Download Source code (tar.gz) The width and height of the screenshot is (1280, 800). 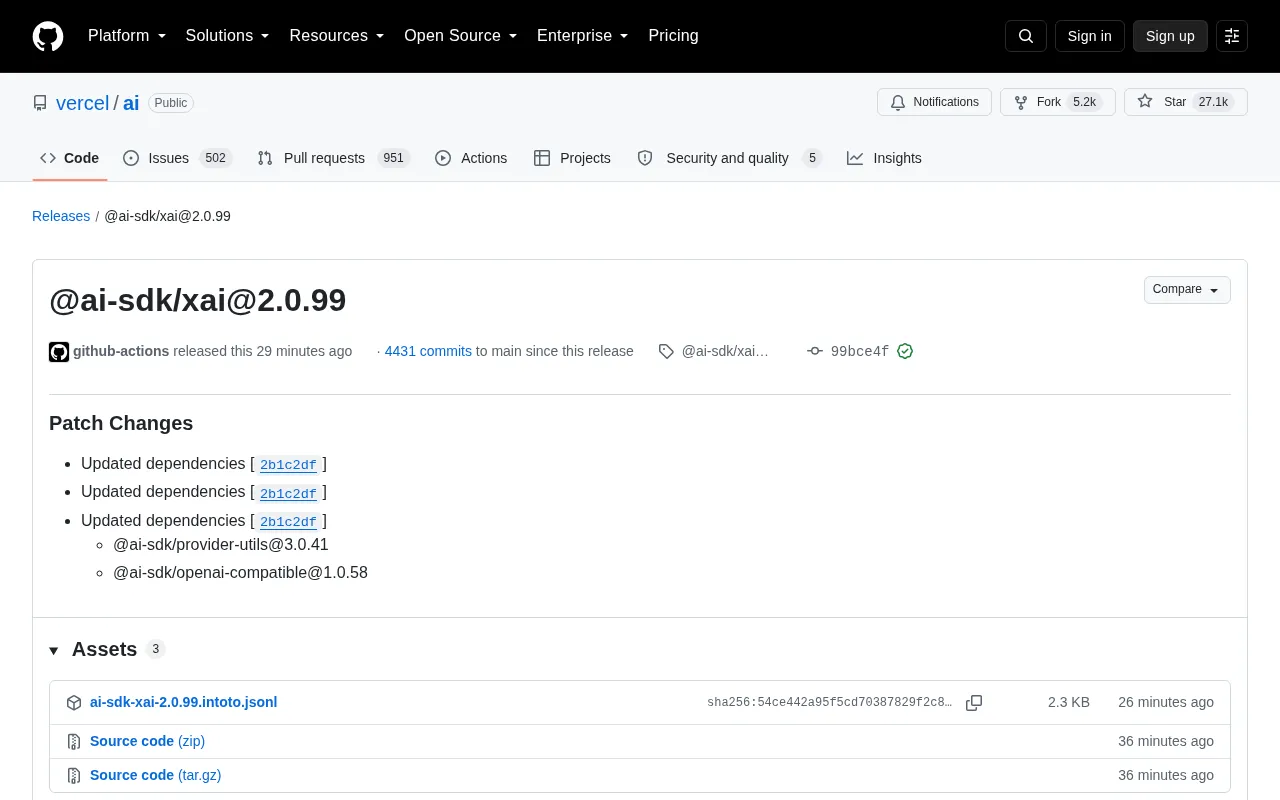coord(155,775)
